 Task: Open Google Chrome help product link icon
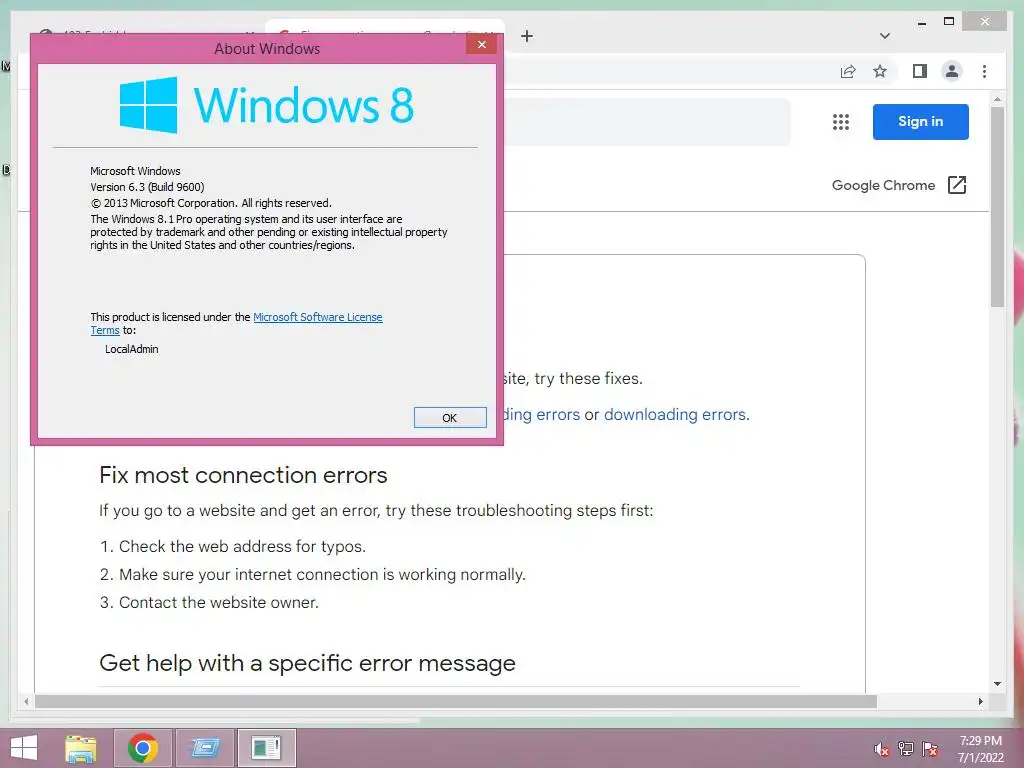point(957,185)
